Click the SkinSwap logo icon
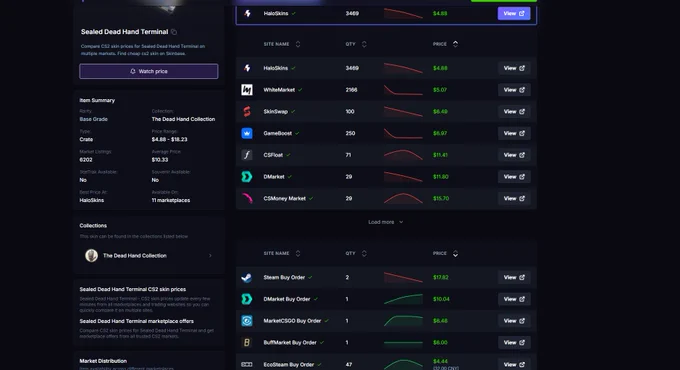This screenshot has width=680, height=370. [x=247, y=111]
